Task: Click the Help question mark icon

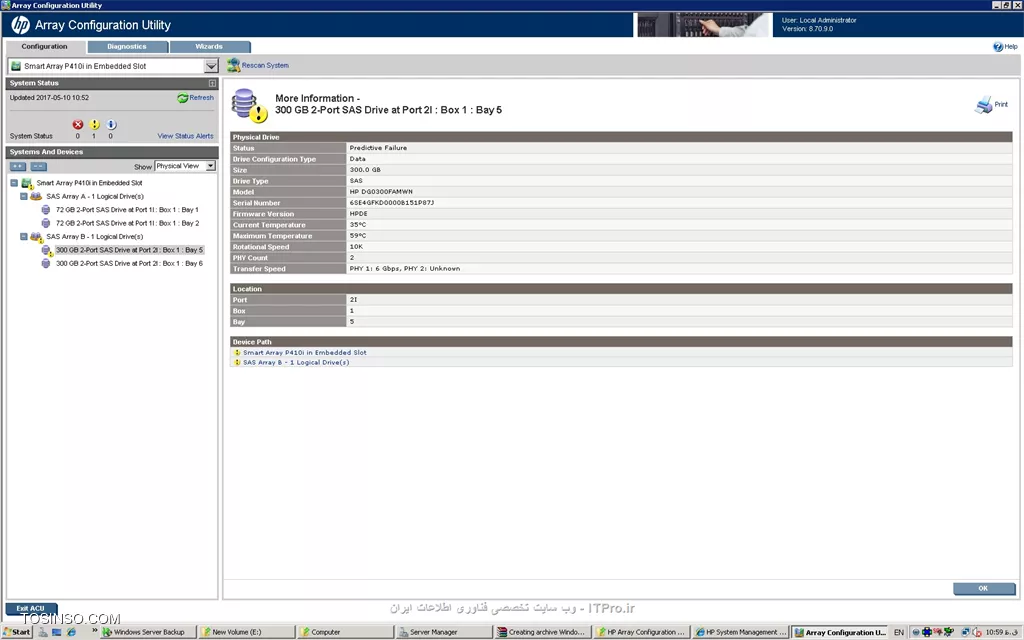Action: click(998, 47)
